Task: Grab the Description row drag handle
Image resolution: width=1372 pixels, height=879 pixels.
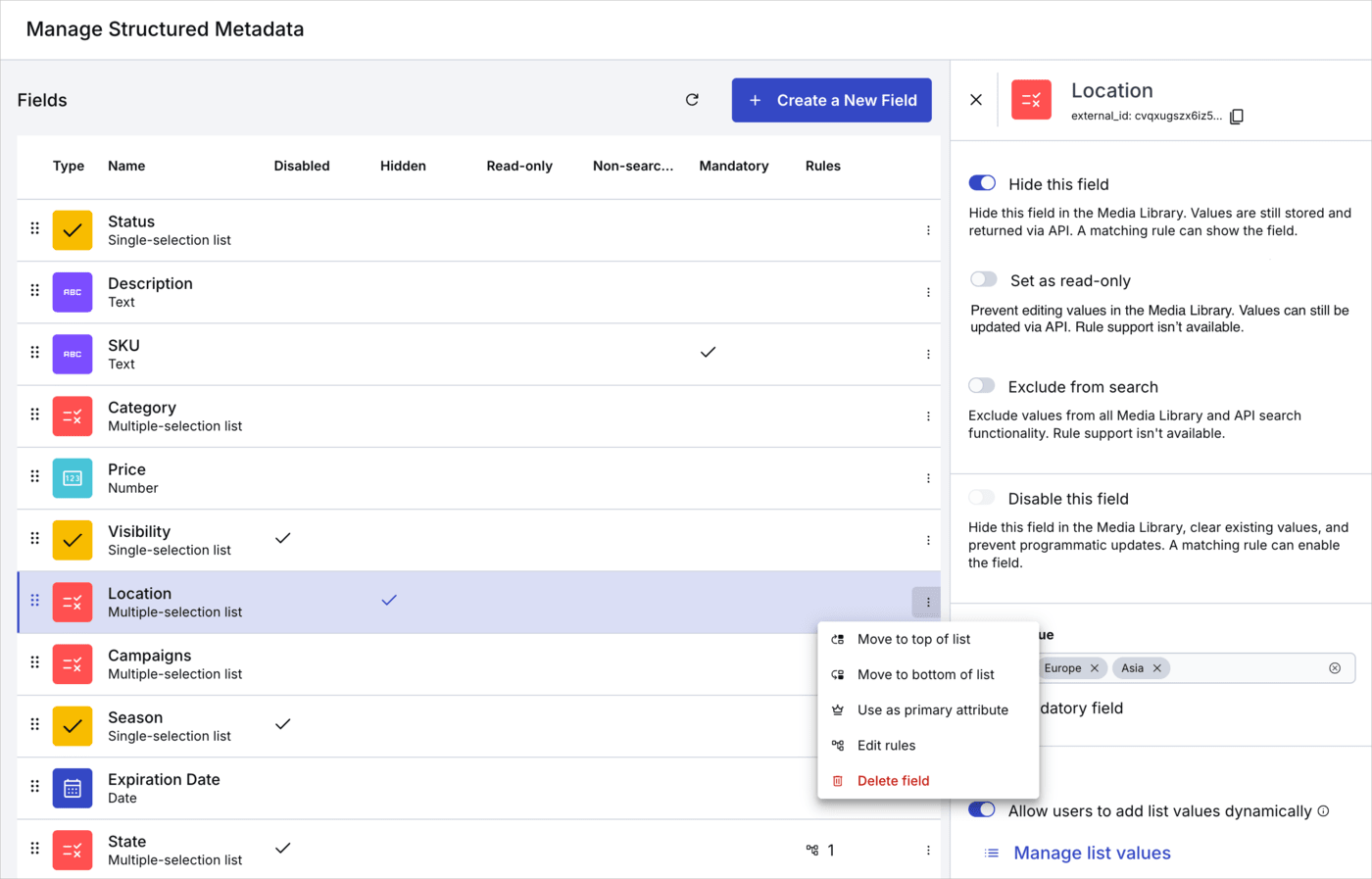Action: (x=34, y=290)
